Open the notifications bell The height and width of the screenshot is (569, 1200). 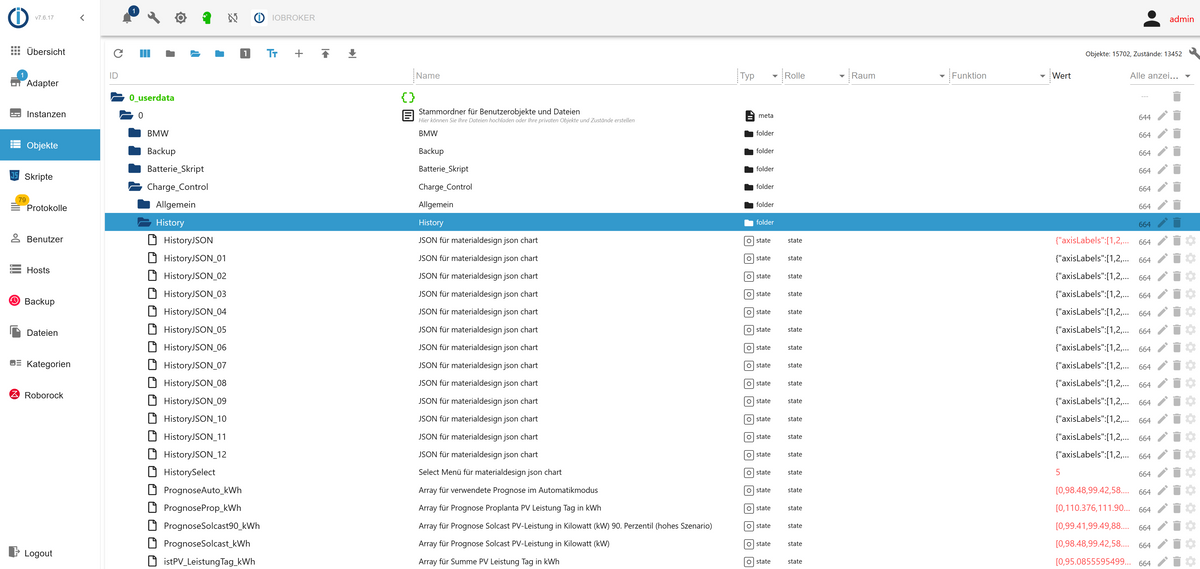(x=127, y=18)
